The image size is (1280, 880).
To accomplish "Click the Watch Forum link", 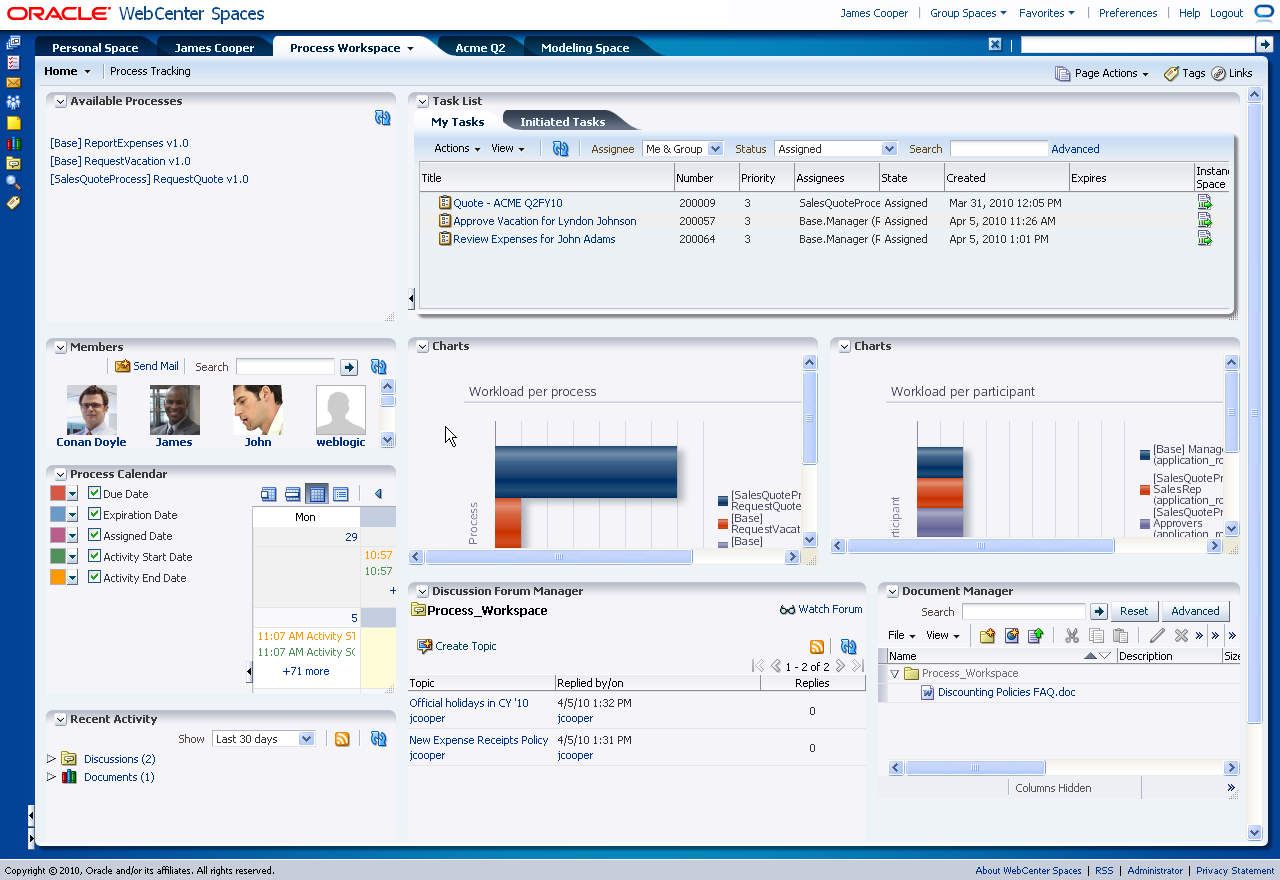I will (x=821, y=609).
